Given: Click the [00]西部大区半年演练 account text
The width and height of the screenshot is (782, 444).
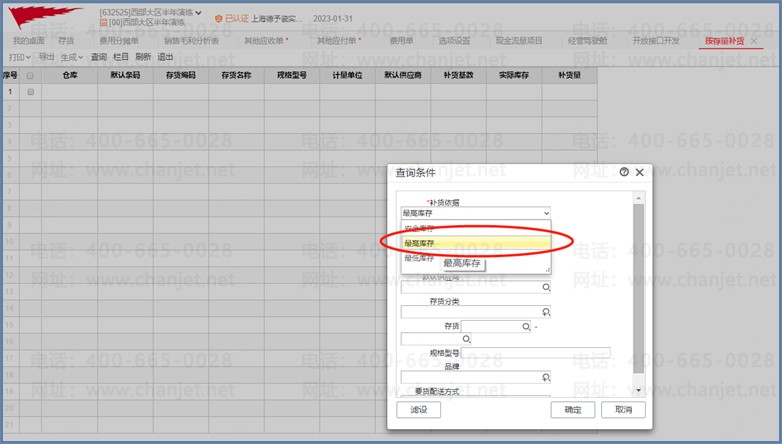Looking at the screenshot, I should [147, 22].
